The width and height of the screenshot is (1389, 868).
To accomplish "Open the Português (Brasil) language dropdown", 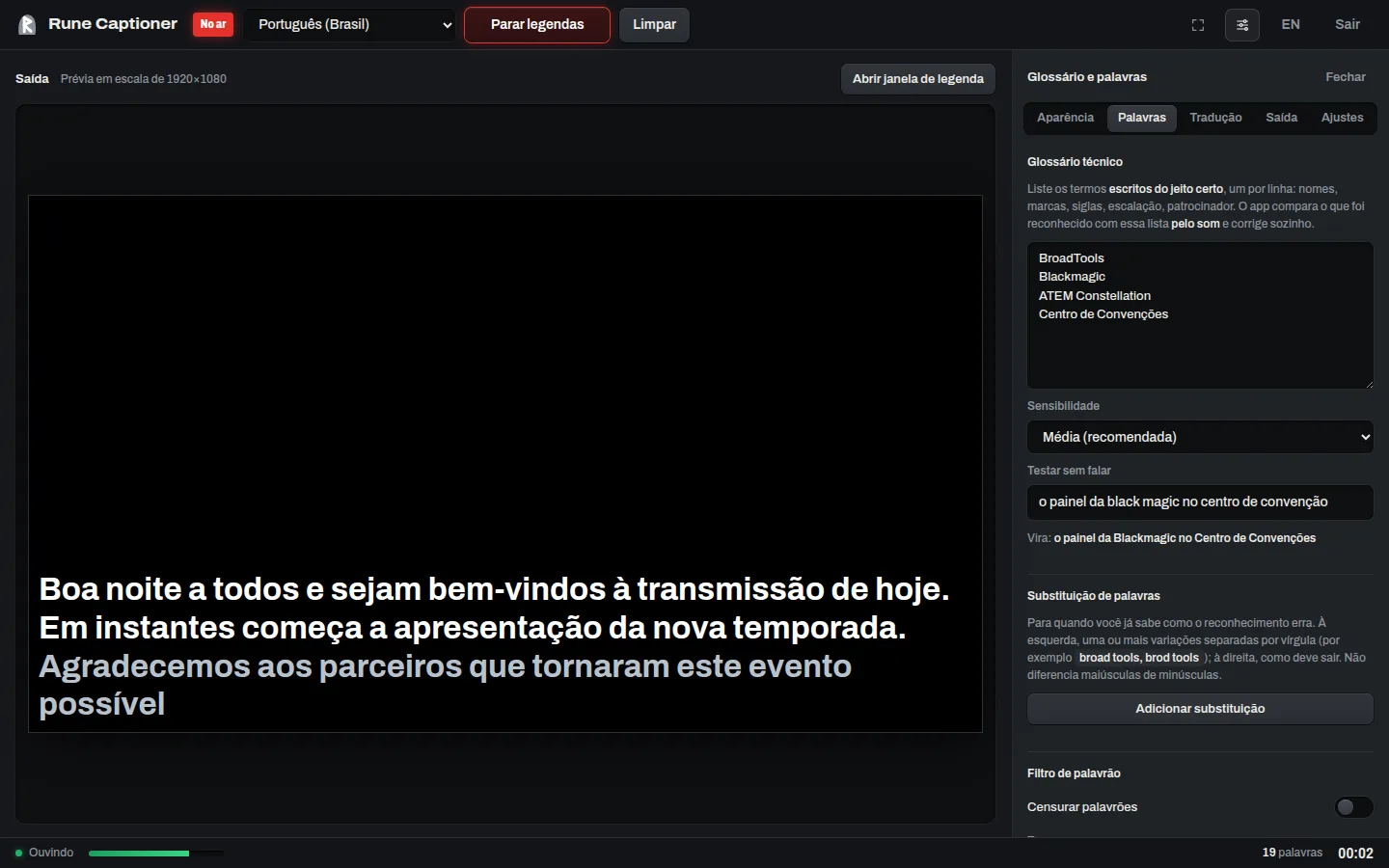I will (351, 25).
